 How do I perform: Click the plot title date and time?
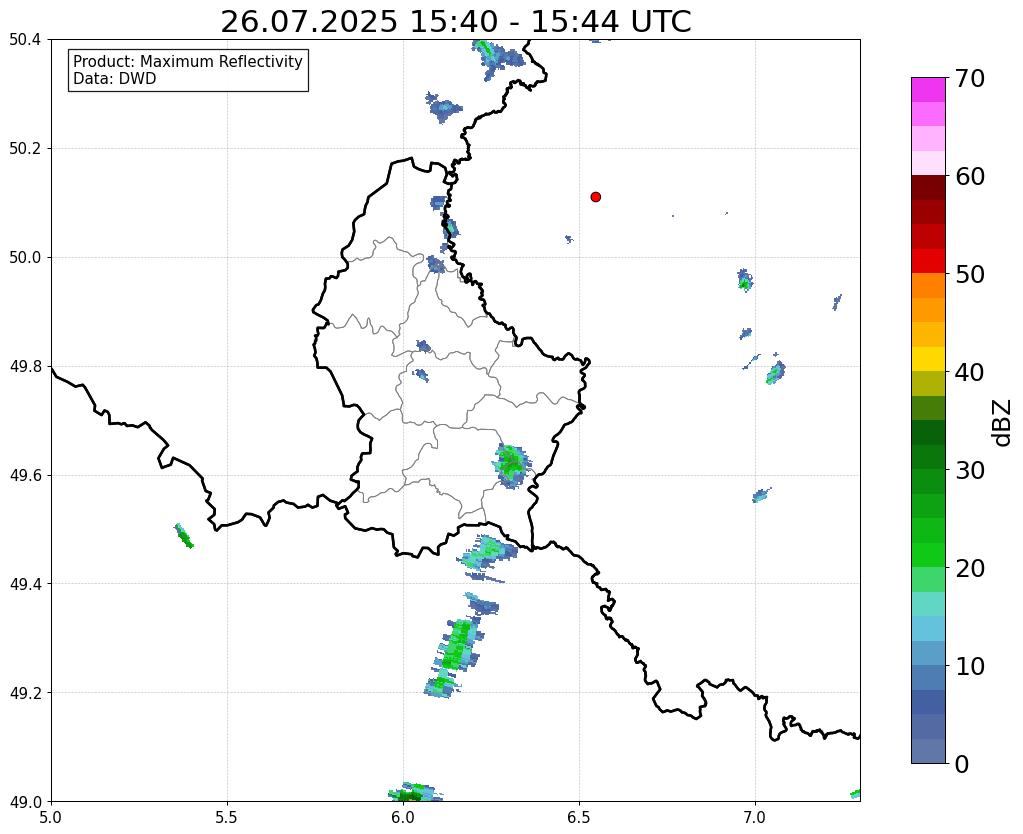[x=455, y=22]
